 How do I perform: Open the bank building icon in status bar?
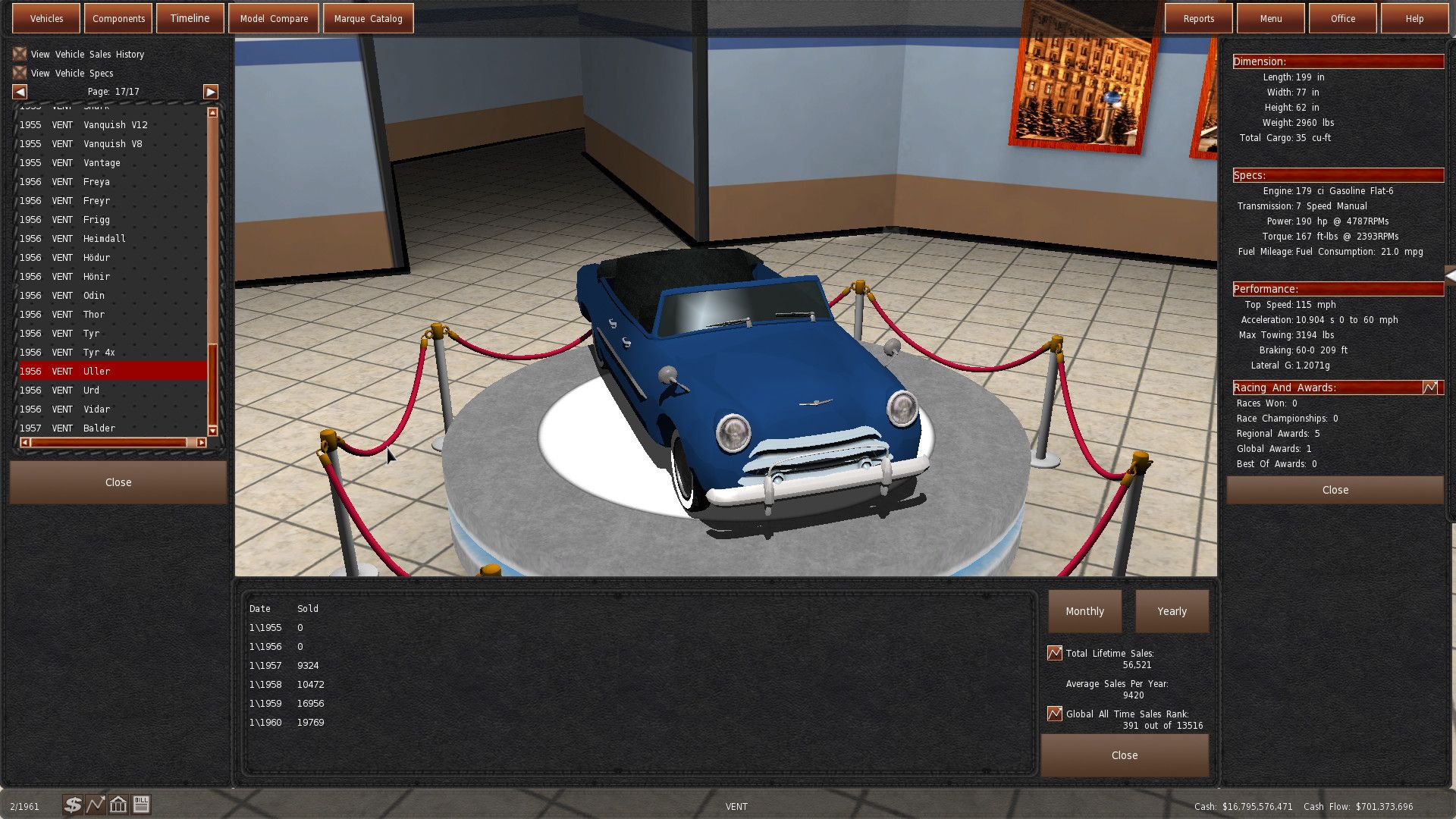(118, 803)
